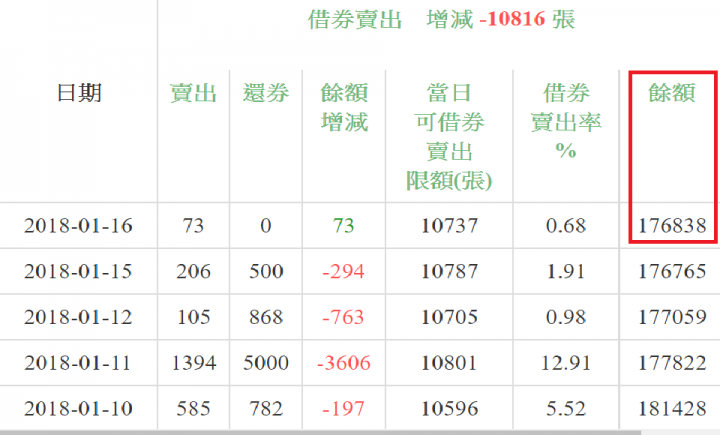Click the -10816 total change value
The image size is (720, 435).
tap(512, 19)
